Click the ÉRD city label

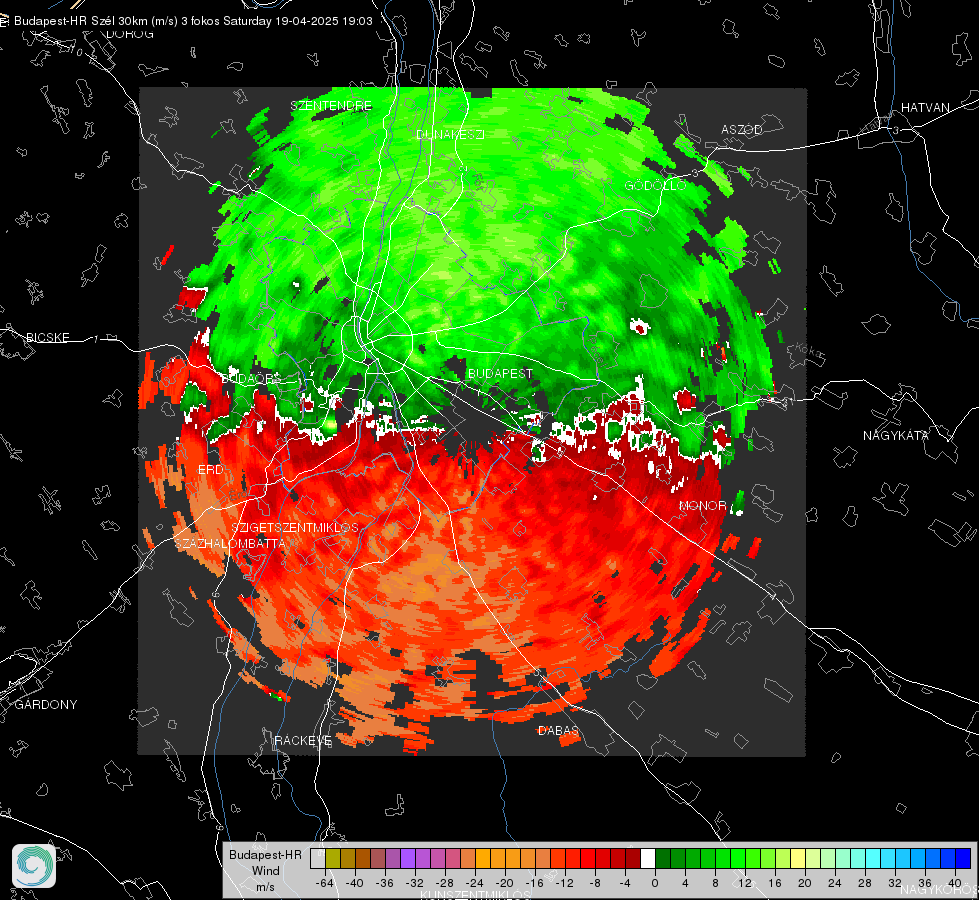coord(210,470)
